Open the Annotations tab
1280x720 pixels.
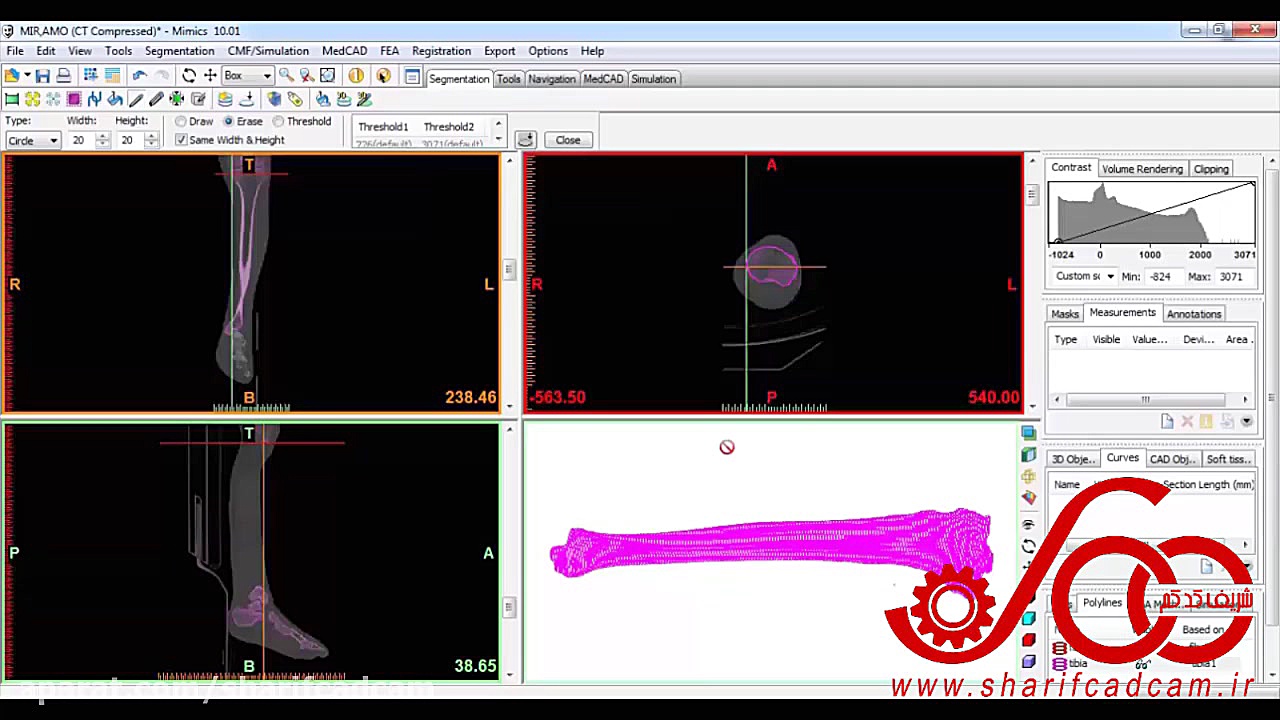coord(1194,314)
